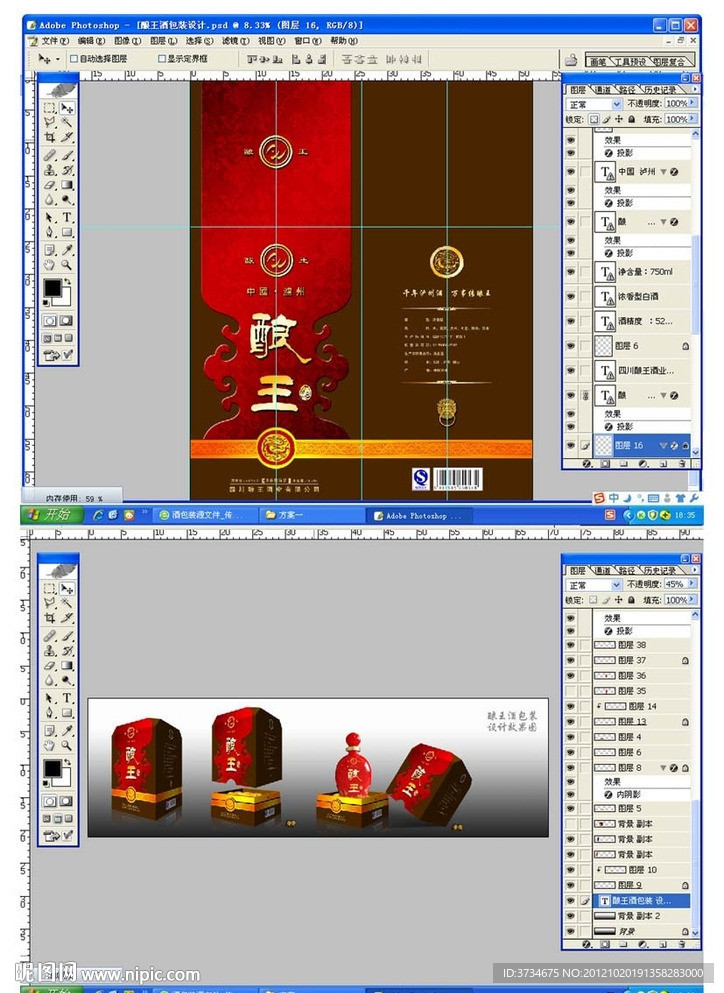724x993 pixels.
Task: Select the Pen tool beside the flat label artwork
Action: point(50,232)
